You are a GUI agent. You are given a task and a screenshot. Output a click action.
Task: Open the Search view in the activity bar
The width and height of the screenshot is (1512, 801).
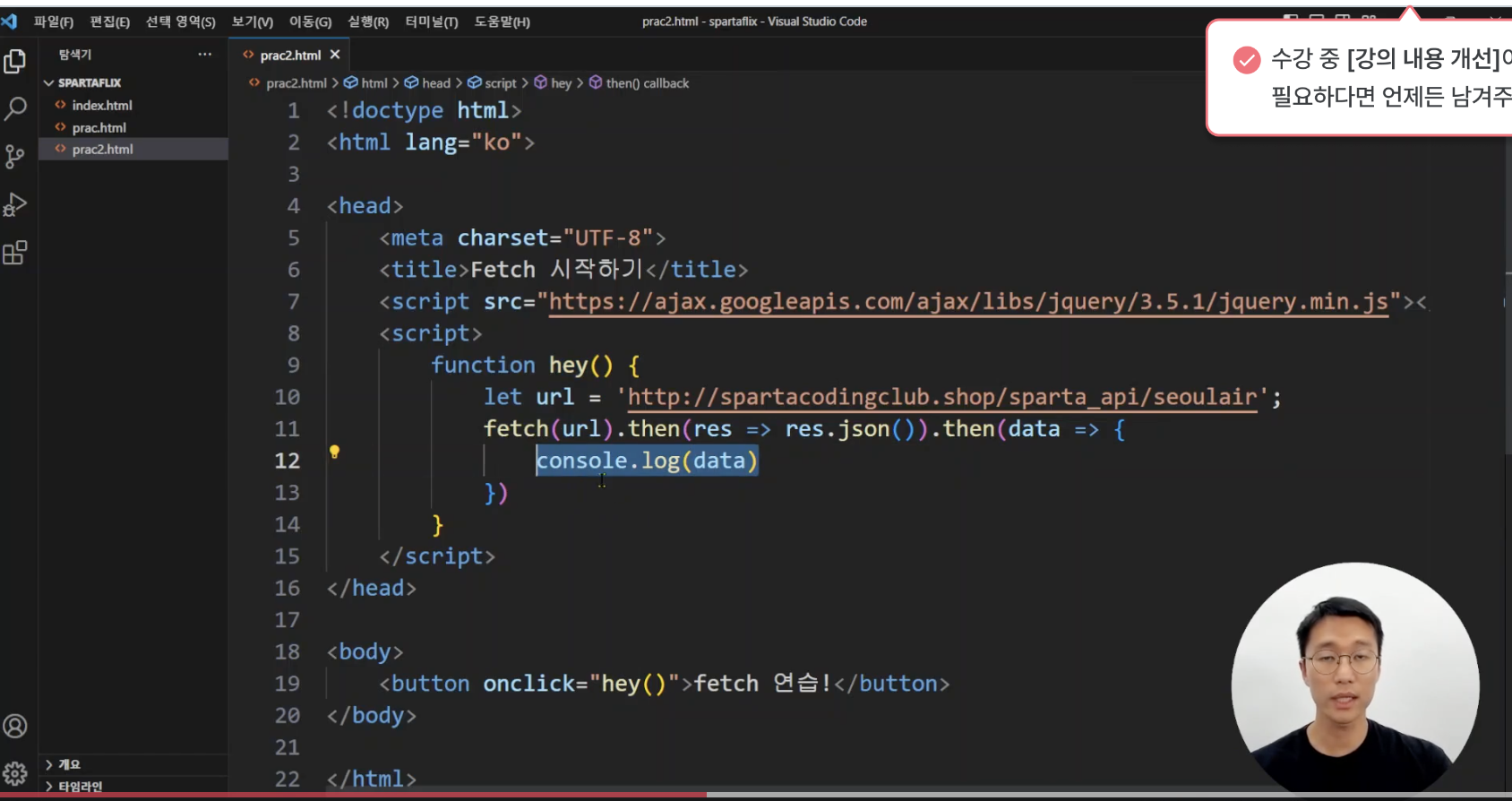pyautogui.click(x=15, y=108)
